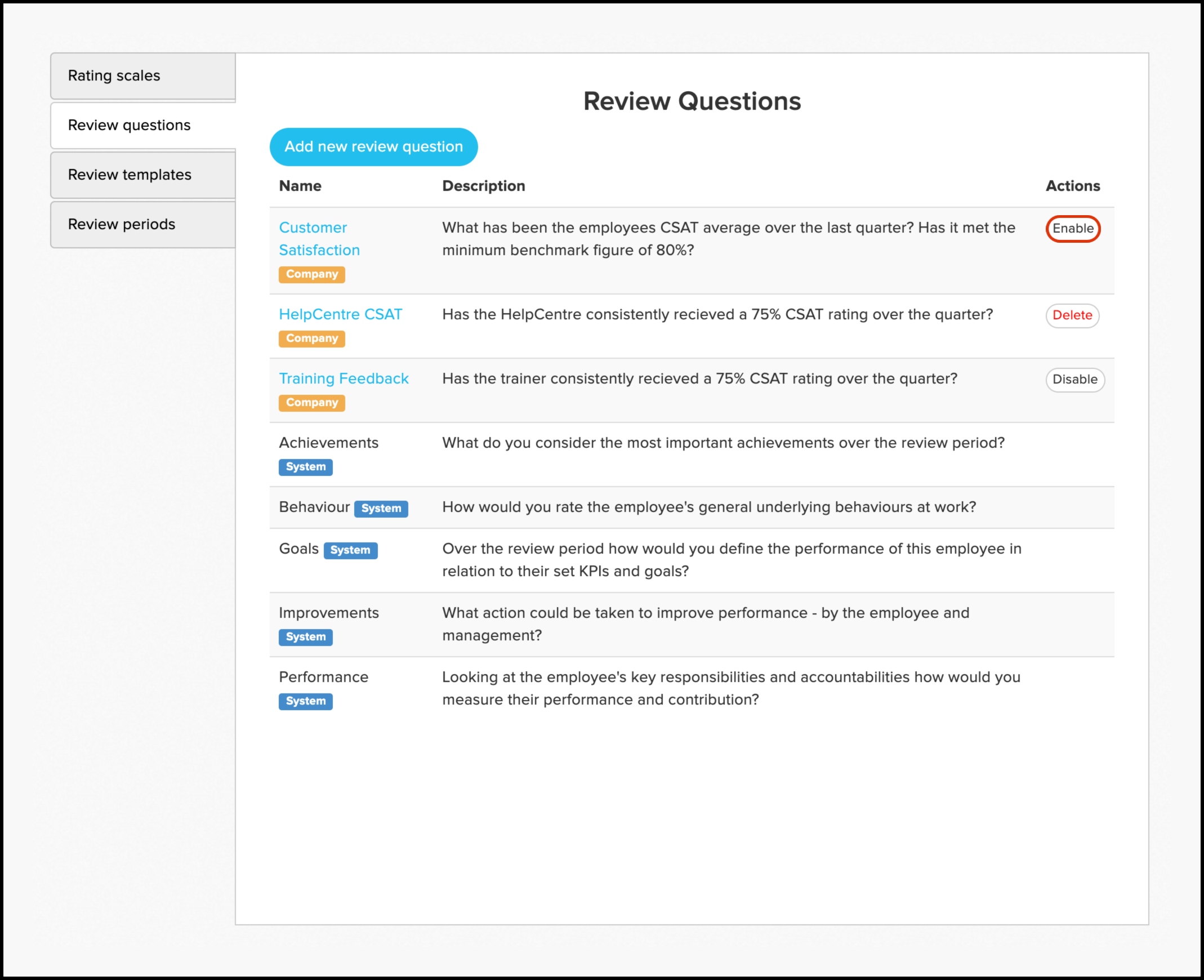The image size is (1204, 980).
Task: Click System badge under Improvements
Action: point(305,638)
